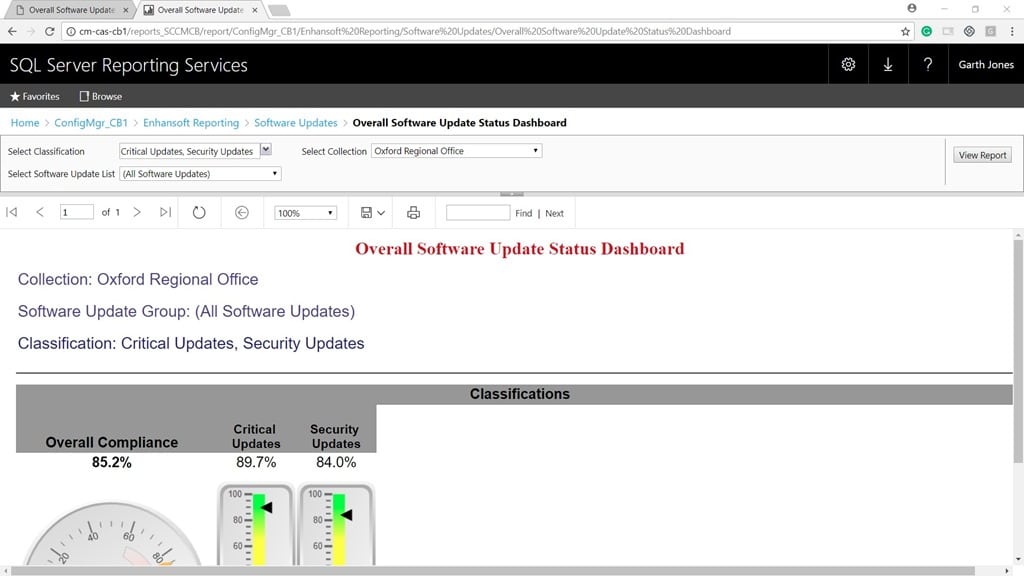Go to the Home breadcrumb link
Image resolution: width=1024 pixels, height=576 pixels.
25,123
